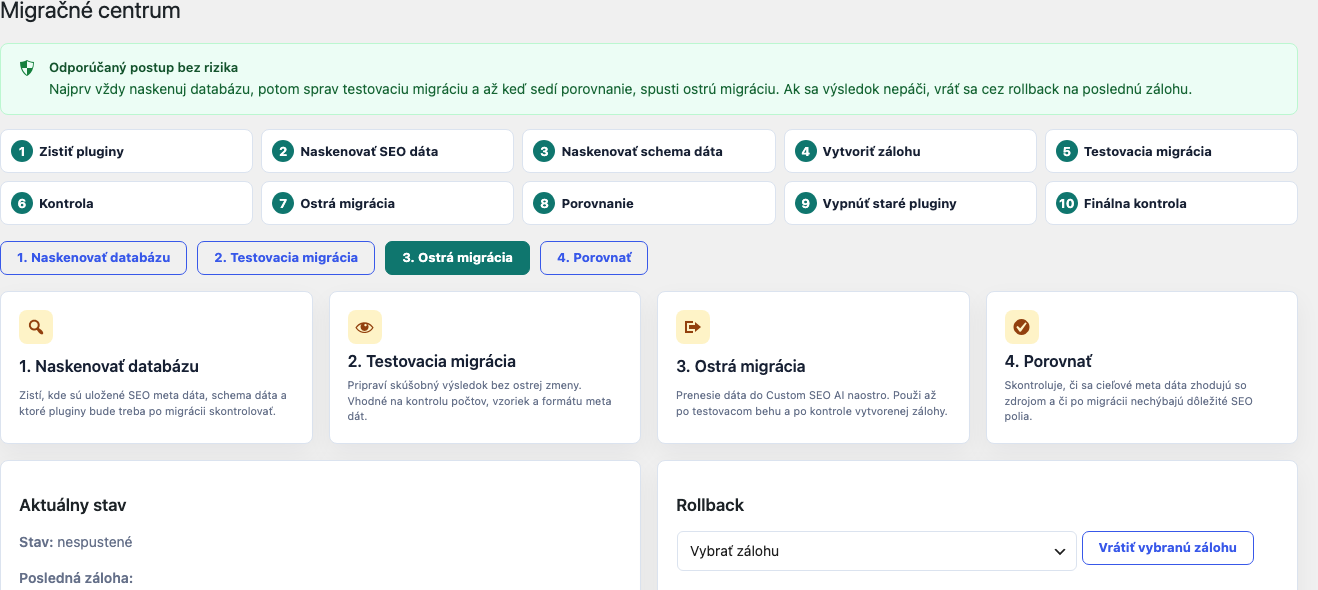
Task: Click step number 2 badge Naskenovať SEO dáta
Action: pos(283,152)
